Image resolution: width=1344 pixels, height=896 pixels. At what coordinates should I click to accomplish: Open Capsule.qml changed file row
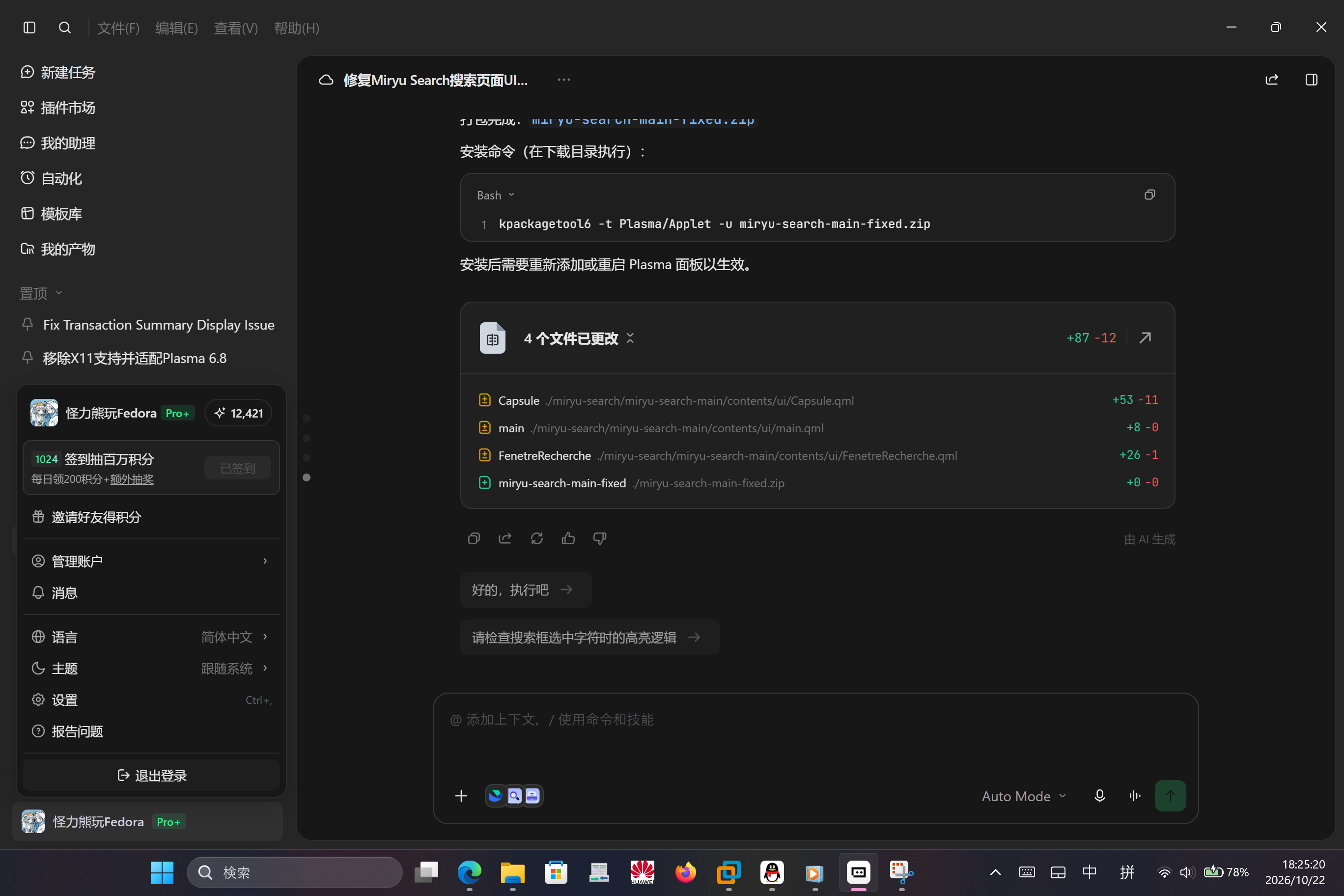(x=818, y=400)
